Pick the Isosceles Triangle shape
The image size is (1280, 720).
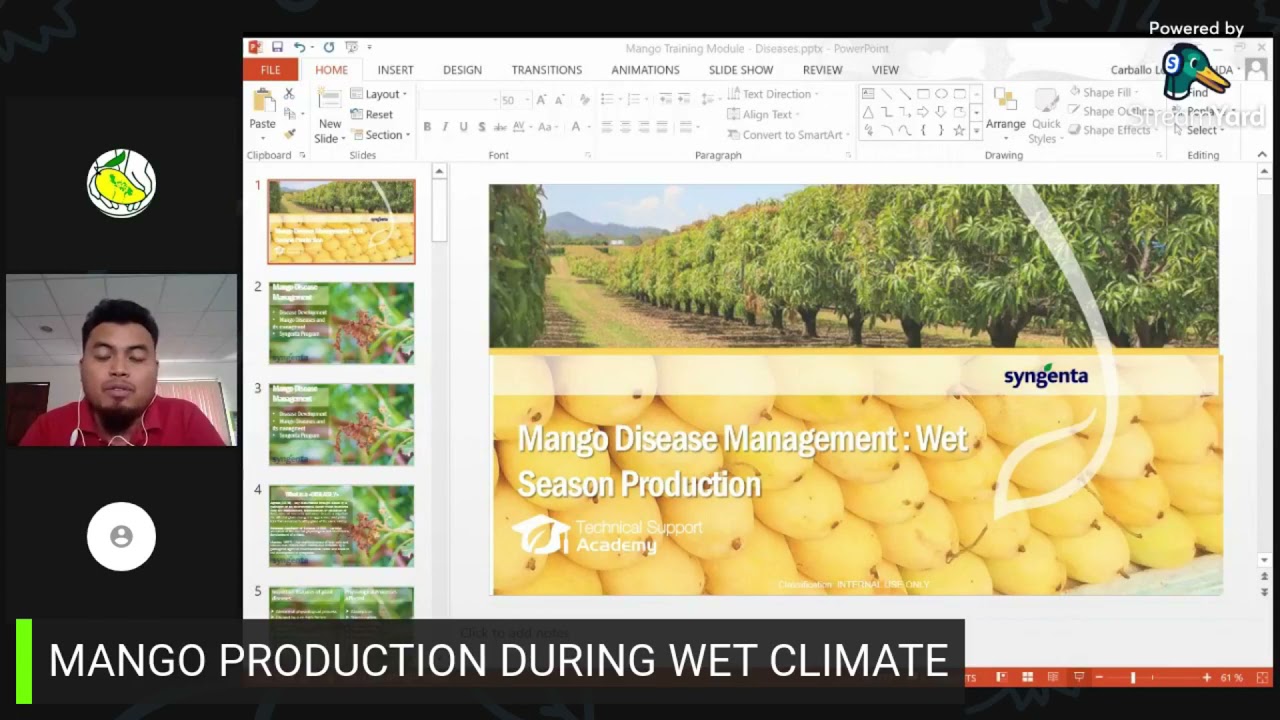(868, 112)
